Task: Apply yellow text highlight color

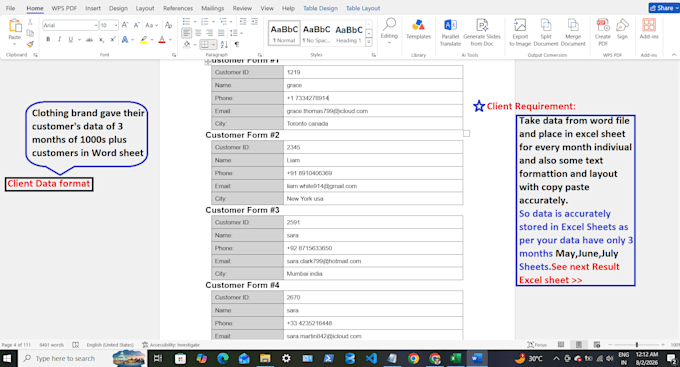Action: point(144,39)
